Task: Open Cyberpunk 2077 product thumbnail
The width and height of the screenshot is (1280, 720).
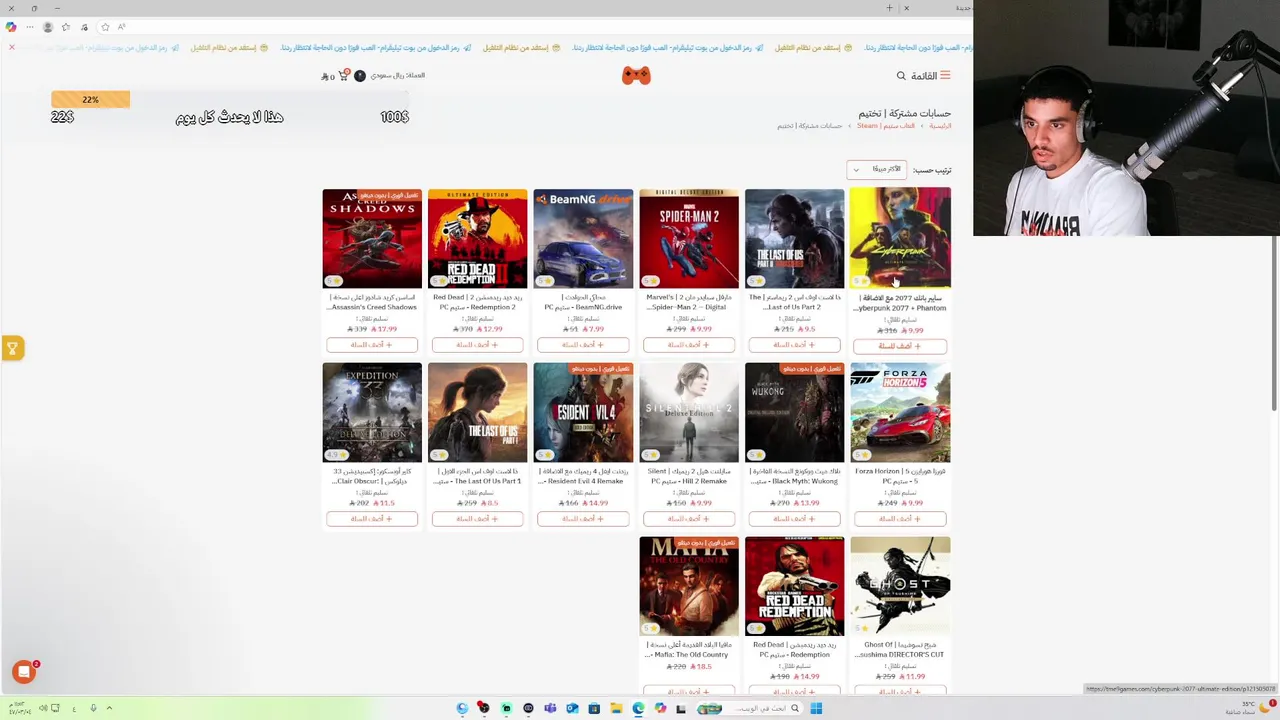Action: (900, 238)
